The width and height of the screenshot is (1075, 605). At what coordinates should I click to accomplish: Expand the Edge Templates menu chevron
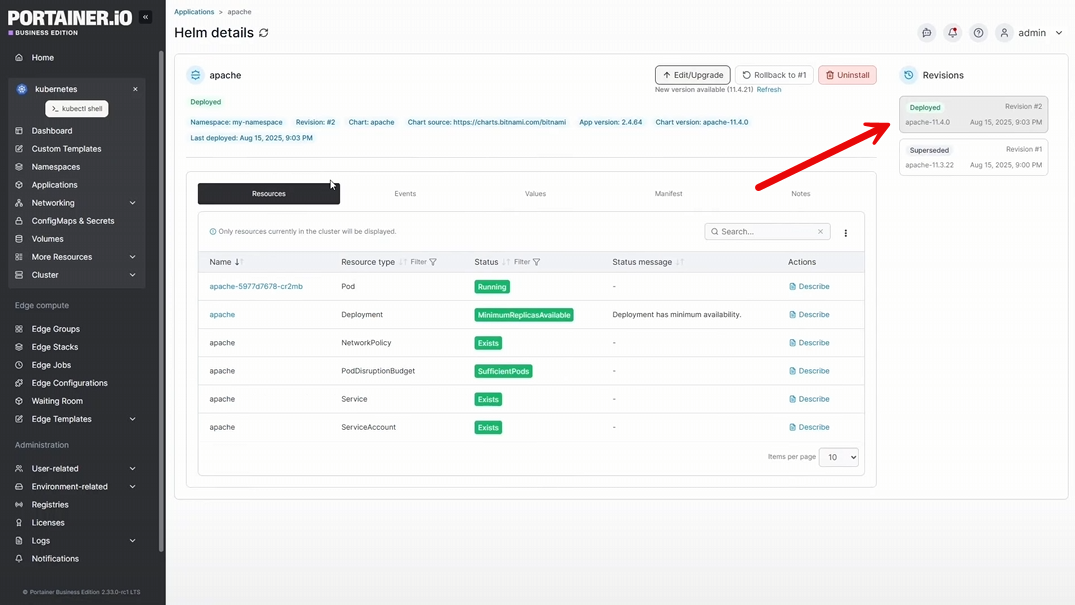coord(132,419)
